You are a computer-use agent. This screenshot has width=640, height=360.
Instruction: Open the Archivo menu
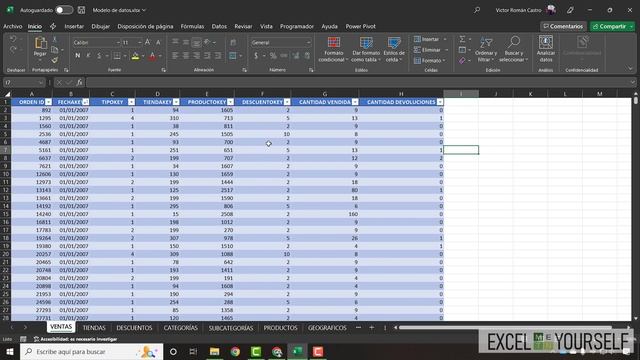[x=13, y=26]
